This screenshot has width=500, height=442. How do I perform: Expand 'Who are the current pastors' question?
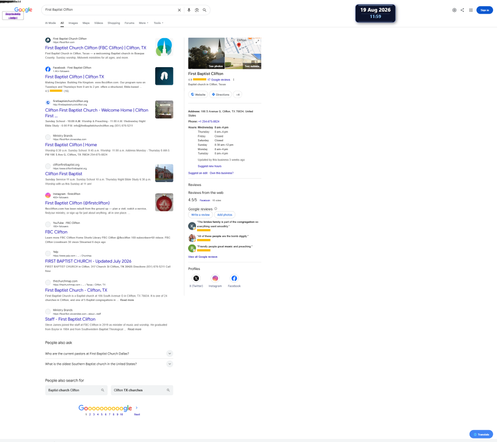[x=169, y=353]
